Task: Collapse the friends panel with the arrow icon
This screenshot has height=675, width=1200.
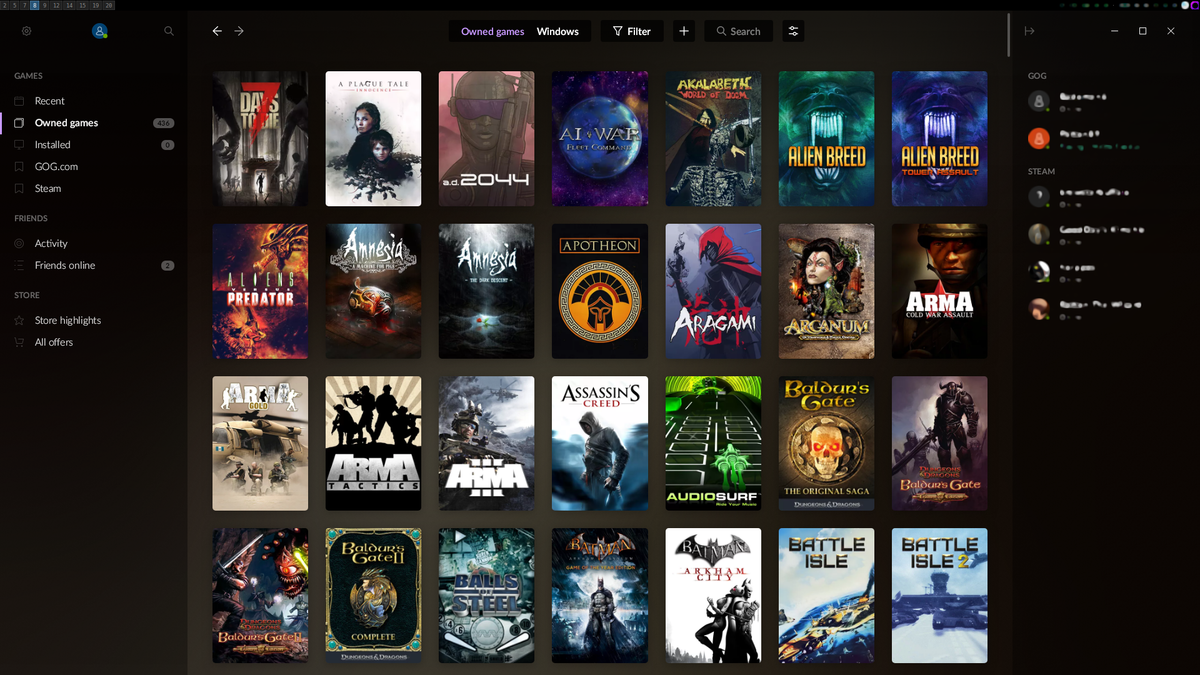Action: [x=1029, y=31]
